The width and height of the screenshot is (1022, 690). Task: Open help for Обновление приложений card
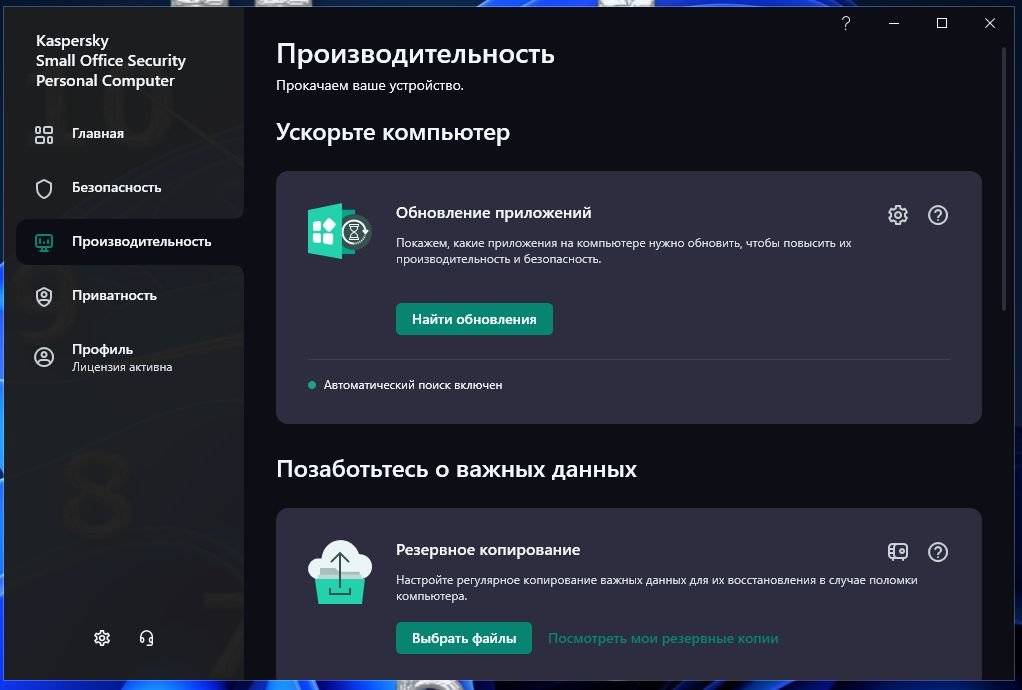click(x=937, y=215)
